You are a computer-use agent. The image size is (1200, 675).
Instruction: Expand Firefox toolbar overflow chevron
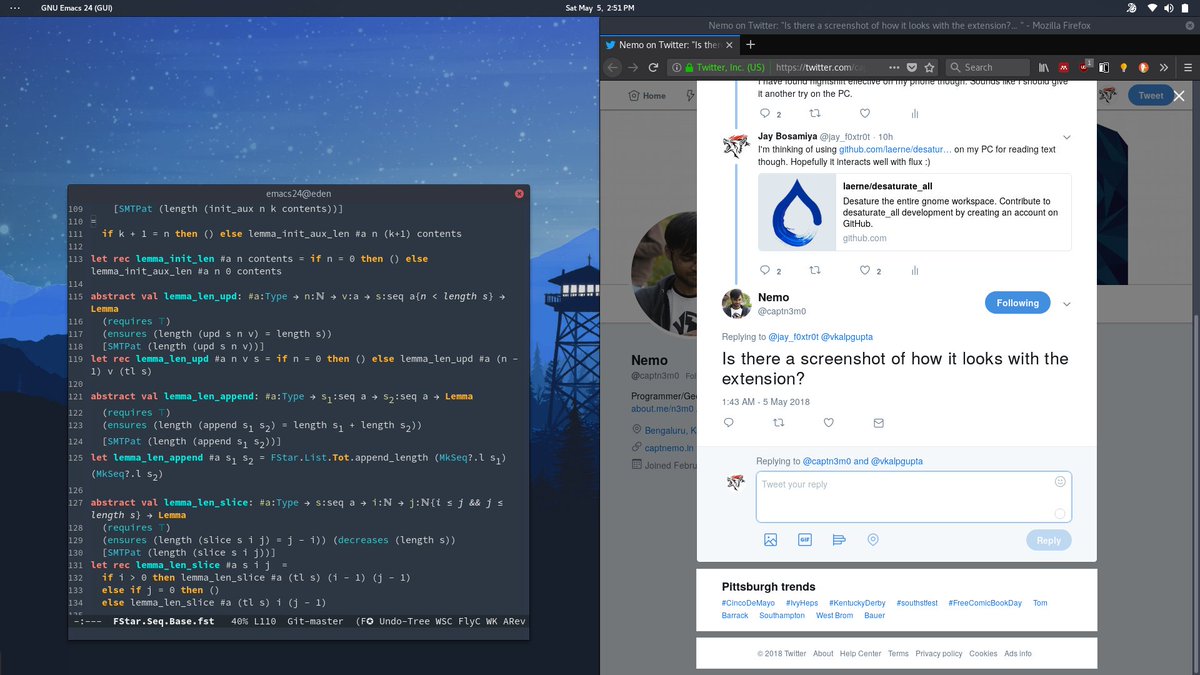1164,67
